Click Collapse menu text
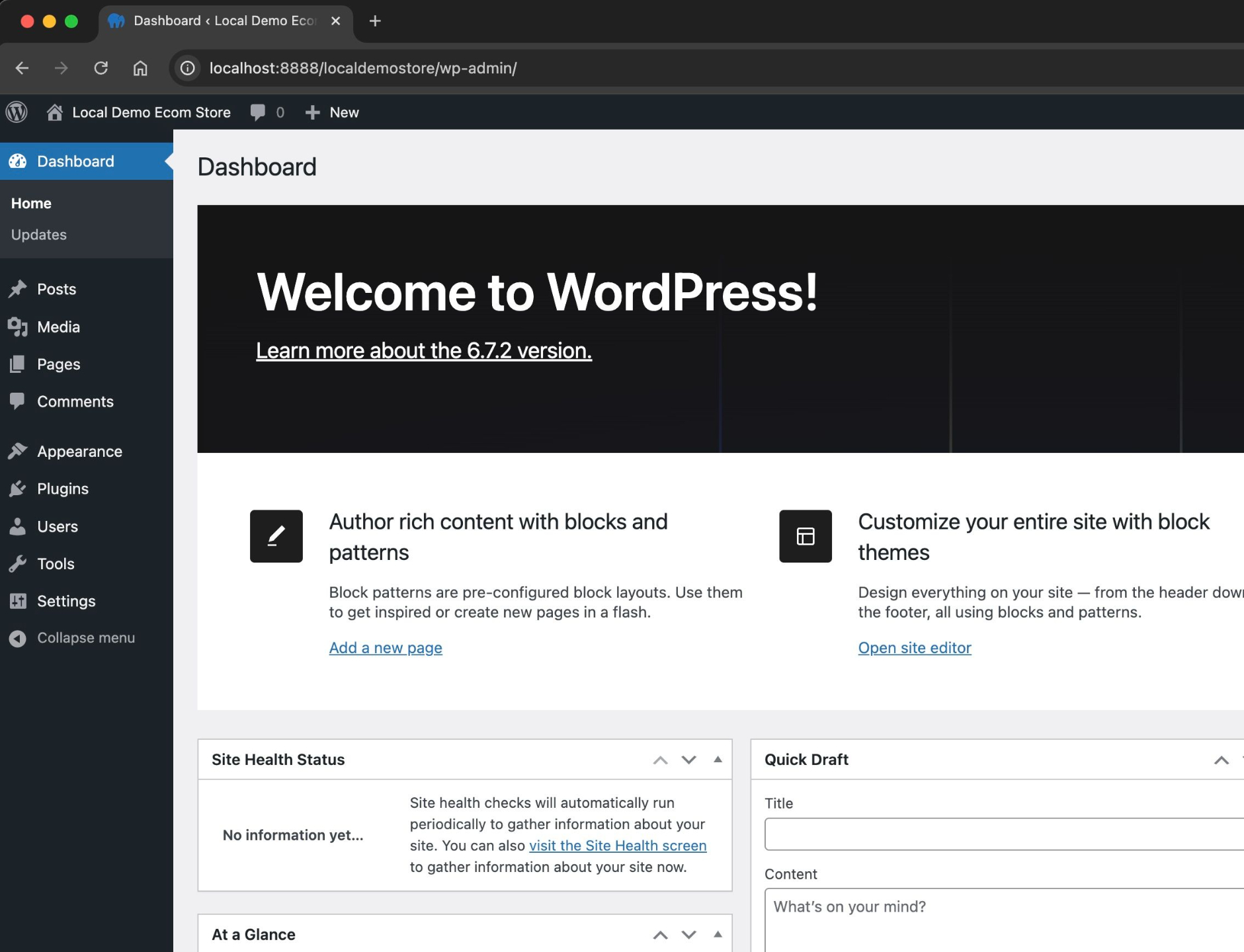 86,638
